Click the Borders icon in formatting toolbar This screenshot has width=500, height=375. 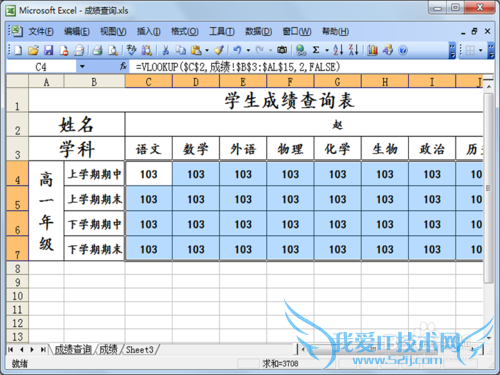pyautogui.click(x=470, y=51)
